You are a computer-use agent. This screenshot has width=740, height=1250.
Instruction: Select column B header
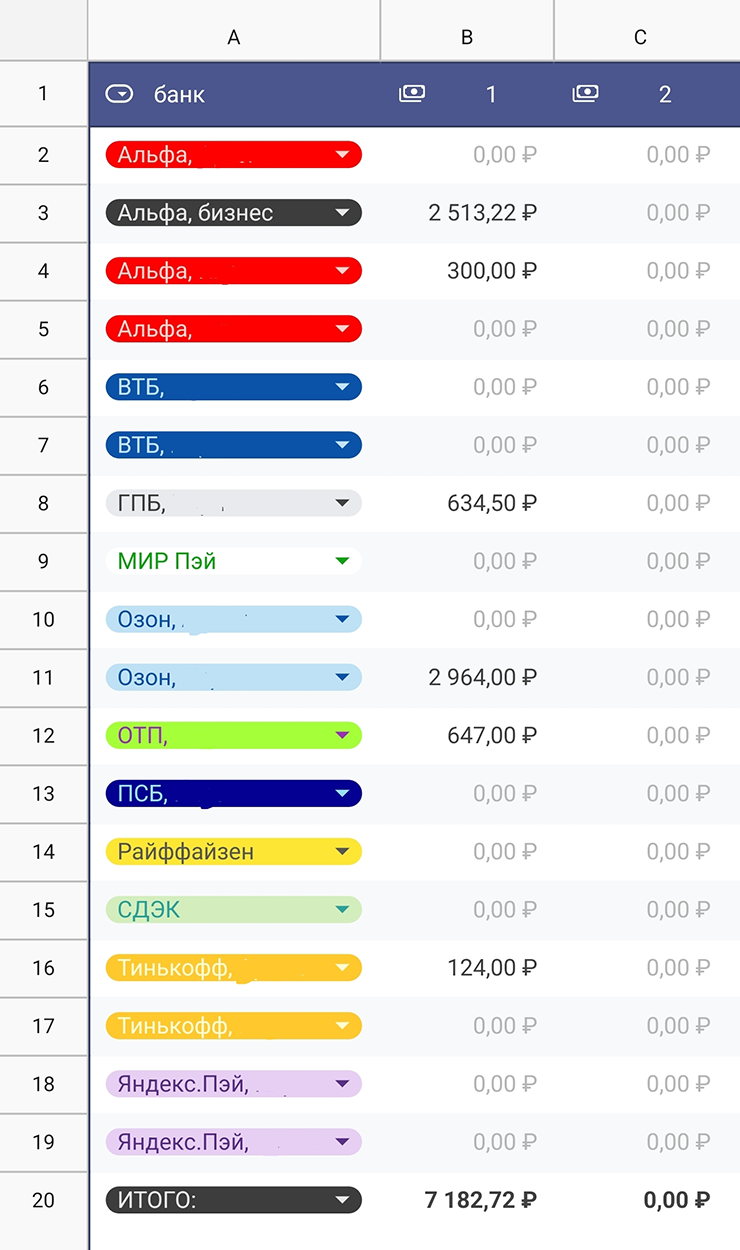click(467, 37)
